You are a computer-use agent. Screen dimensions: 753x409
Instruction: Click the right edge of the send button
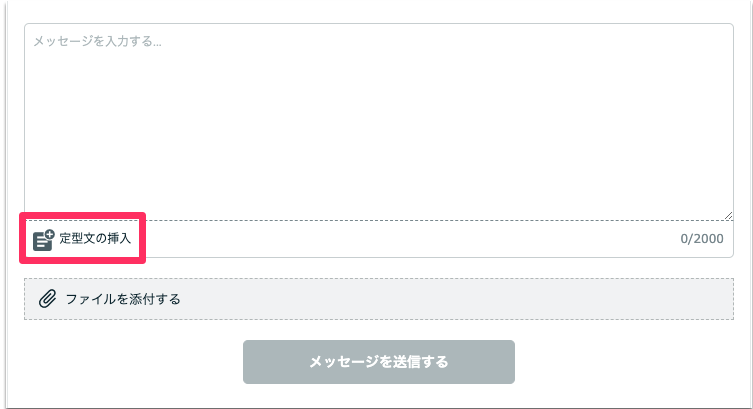[x=505, y=362]
